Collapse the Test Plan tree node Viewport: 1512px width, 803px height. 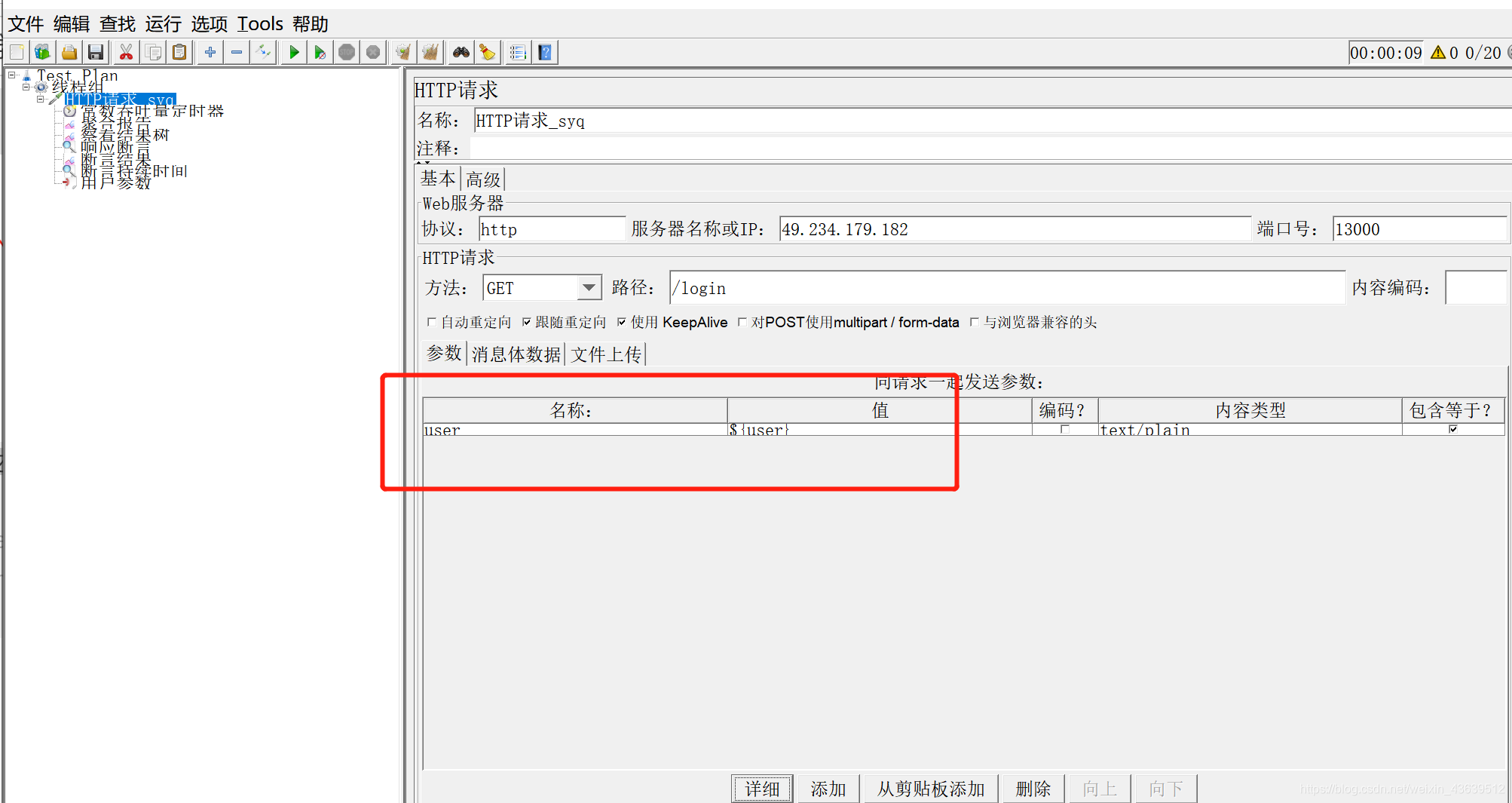coord(12,75)
